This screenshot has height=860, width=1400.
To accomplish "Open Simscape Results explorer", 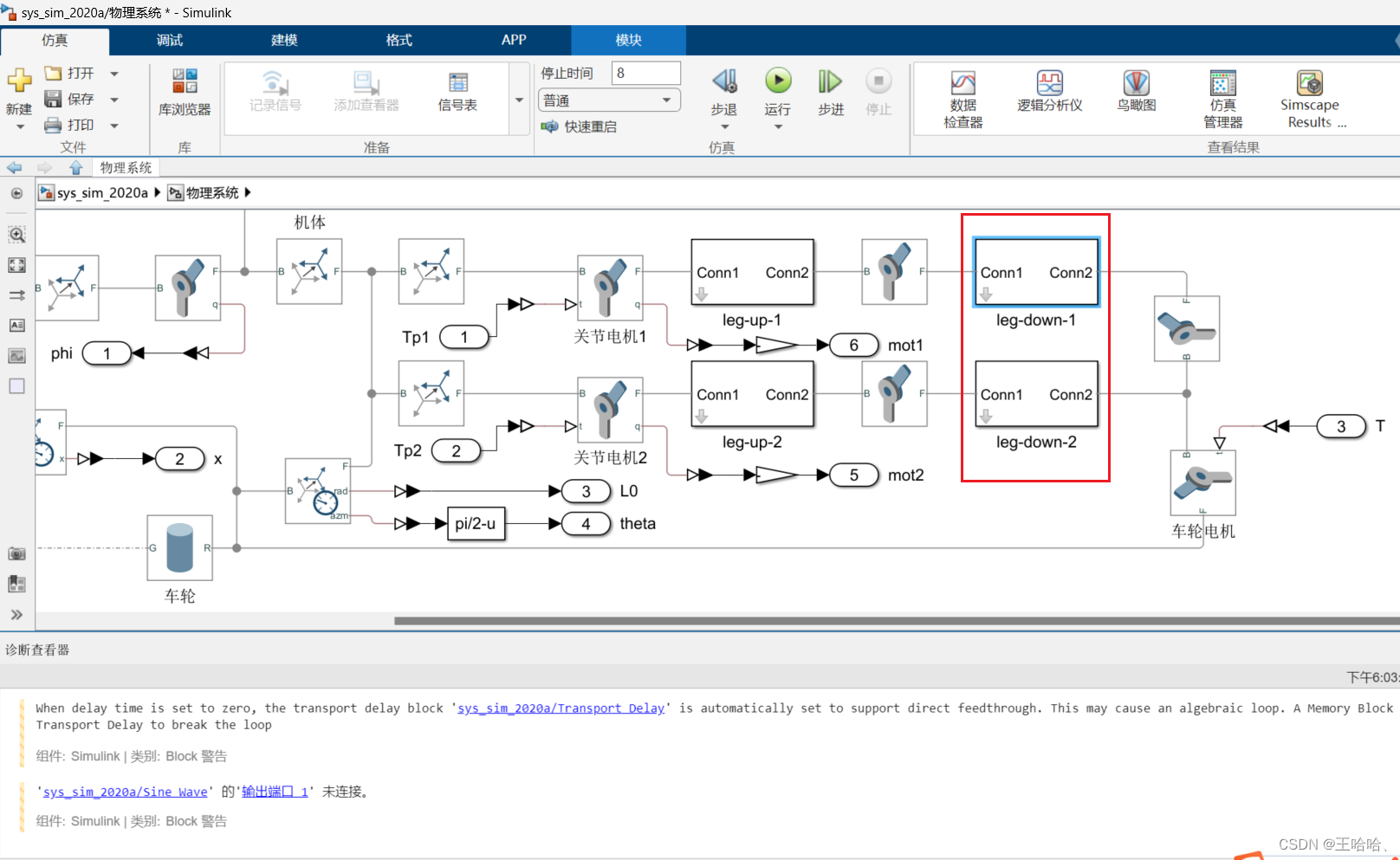I will 1310,100.
